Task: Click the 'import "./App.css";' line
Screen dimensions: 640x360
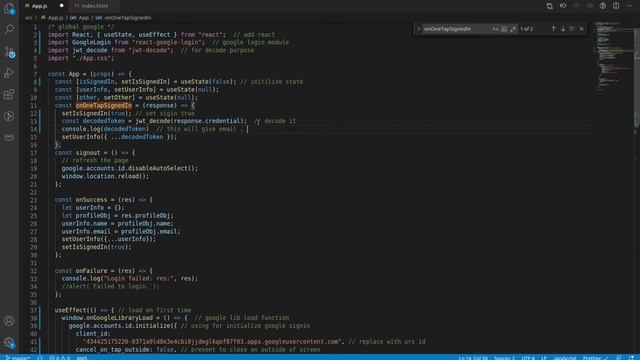Action: tap(81, 58)
